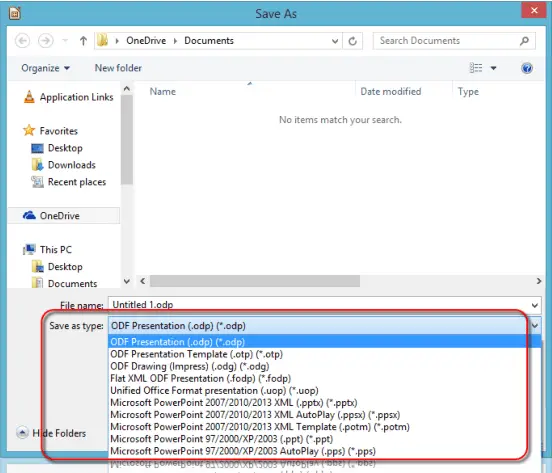Click the sidebar scroll up arrow
Image resolution: width=552 pixels, height=473 pixels.
coord(127,89)
